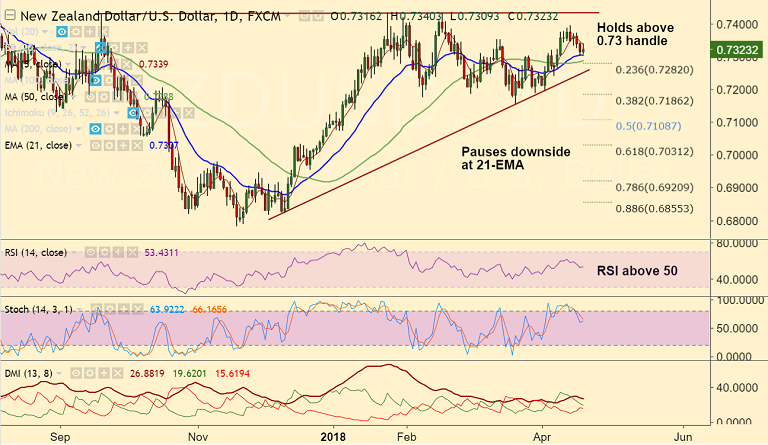Remove EMA (21, close) with X icon

click(x=137, y=145)
